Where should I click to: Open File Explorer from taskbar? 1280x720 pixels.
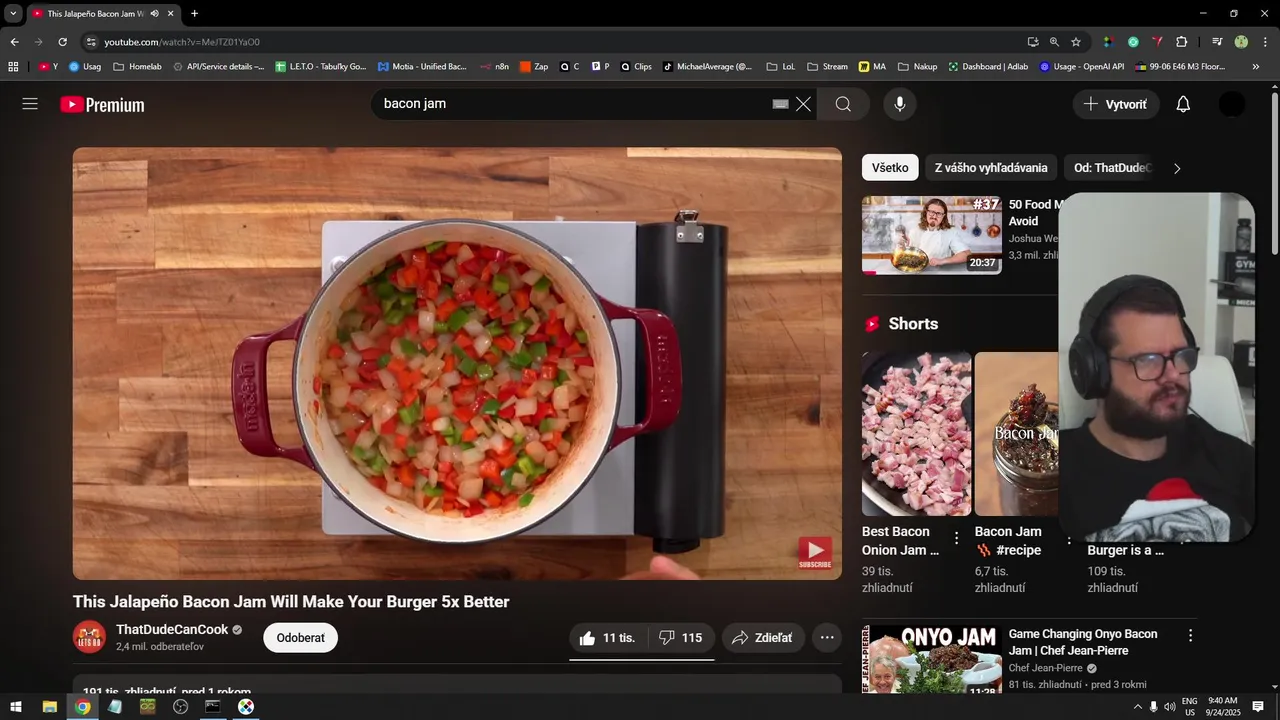pyautogui.click(x=49, y=707)
